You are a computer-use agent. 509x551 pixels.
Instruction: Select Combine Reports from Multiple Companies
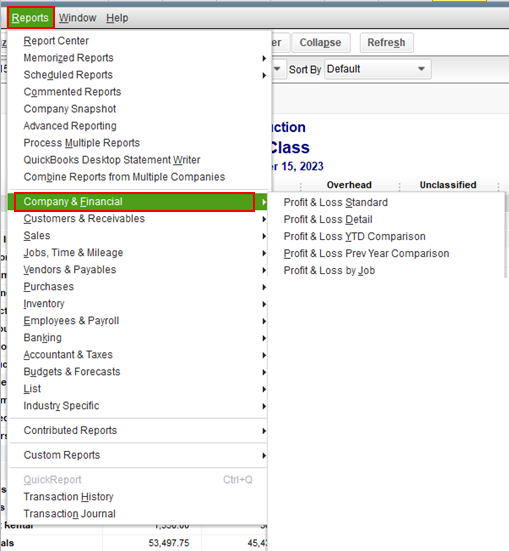coord(139,177)
